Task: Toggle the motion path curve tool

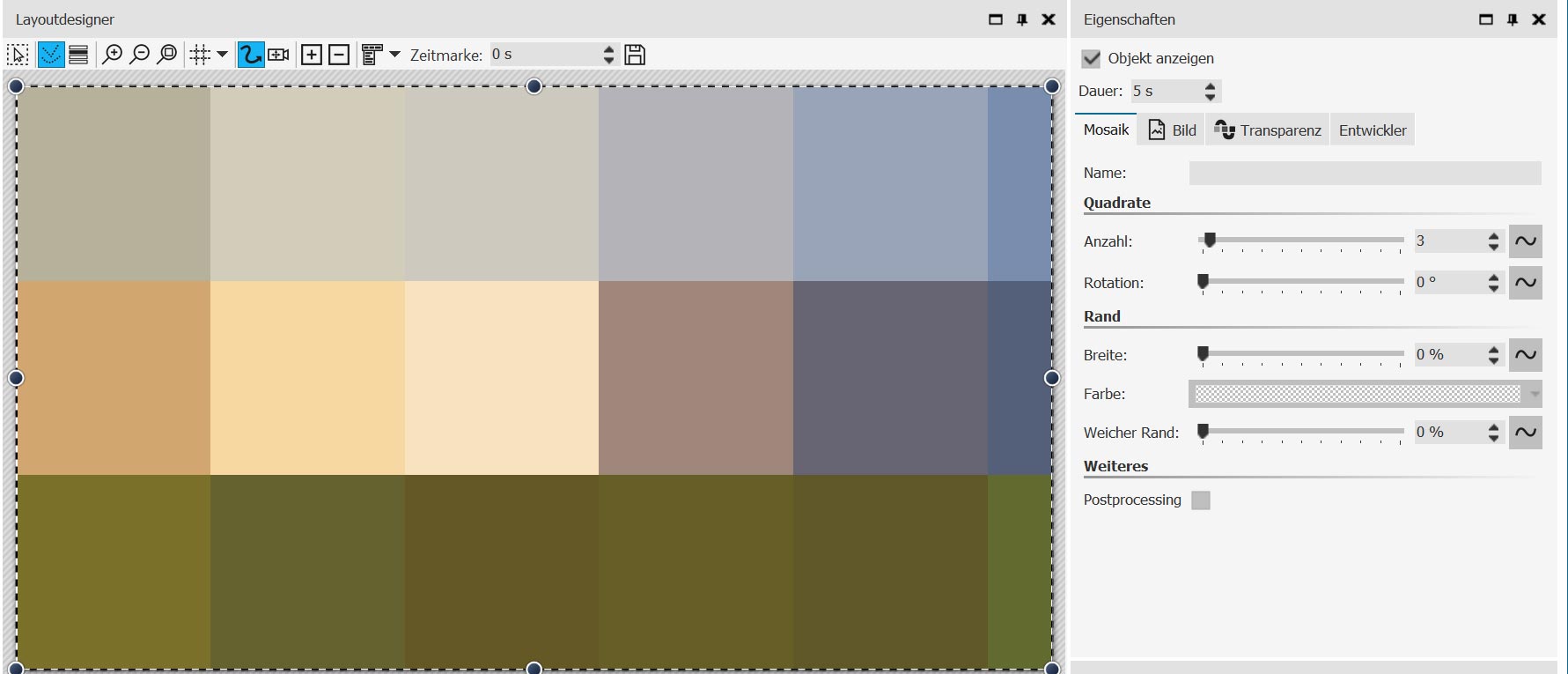Action: pyautogui.click(x=251, y=55)
